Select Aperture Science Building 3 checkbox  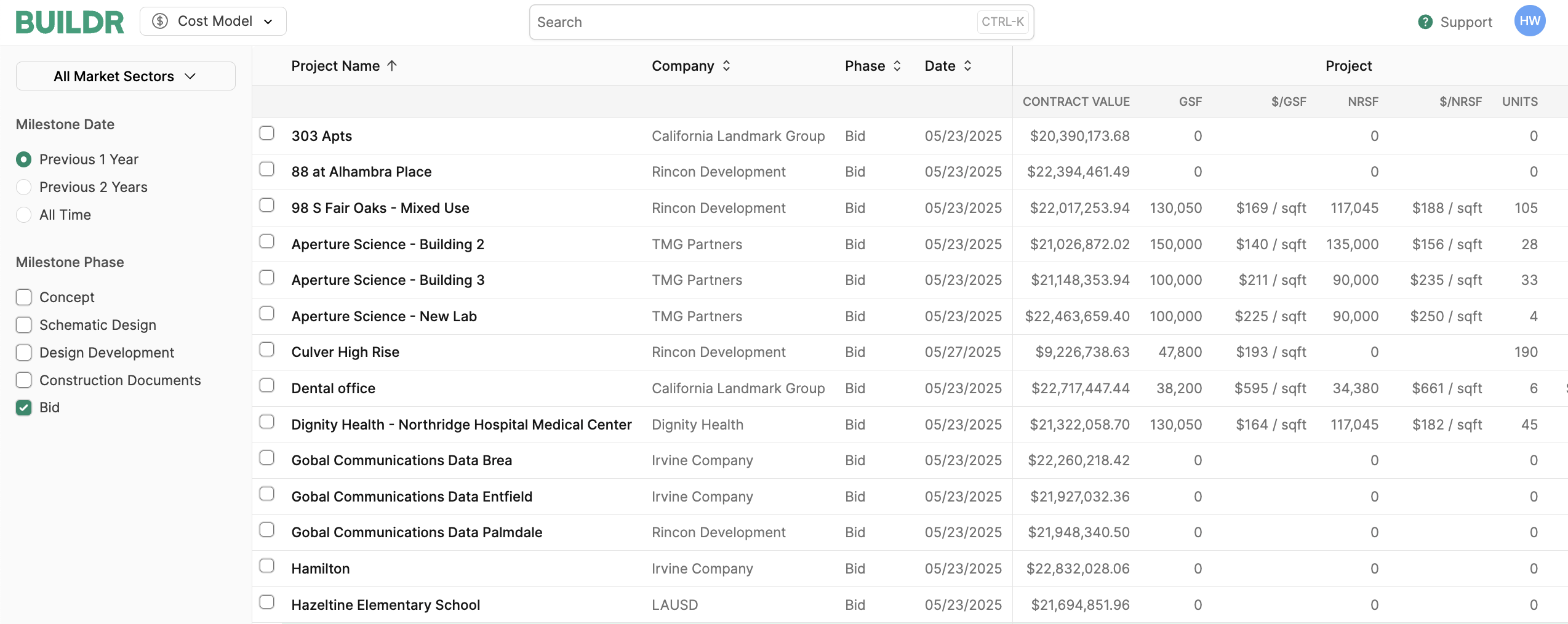[x=266, y=278]
